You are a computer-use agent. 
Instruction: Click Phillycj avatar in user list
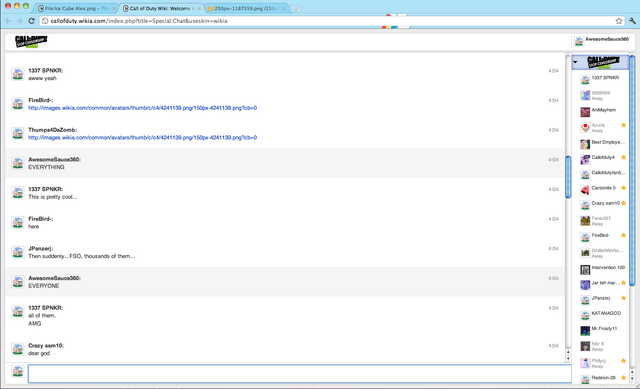click(x=585, y=362)
